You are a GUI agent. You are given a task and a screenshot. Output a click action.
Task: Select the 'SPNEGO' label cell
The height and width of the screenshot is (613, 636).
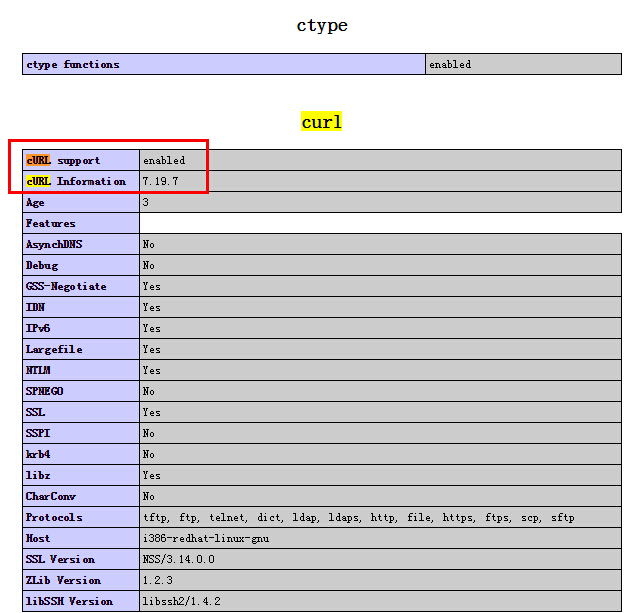81,391
